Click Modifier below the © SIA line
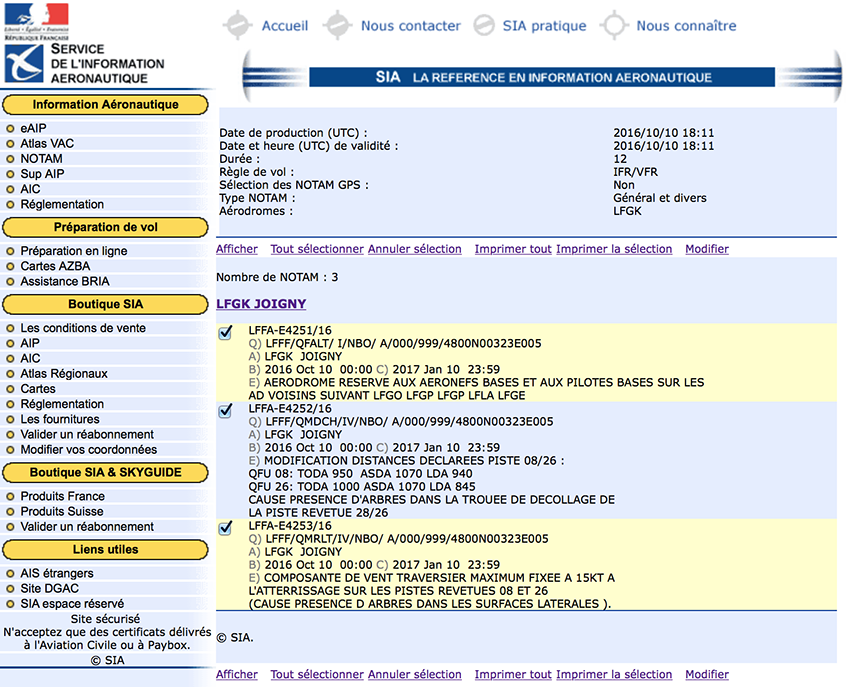This screenshot has height=687, width=850. [707, 674]
